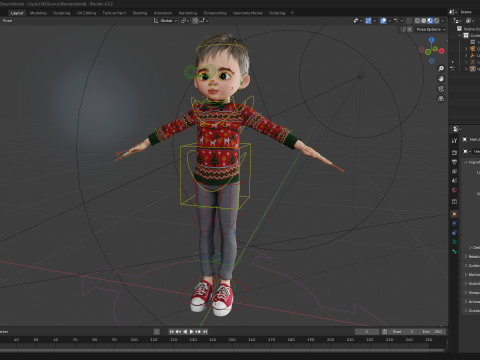480x360 pixels.
Task: Toggle the preview range clock icon
Action: (384, 332)
